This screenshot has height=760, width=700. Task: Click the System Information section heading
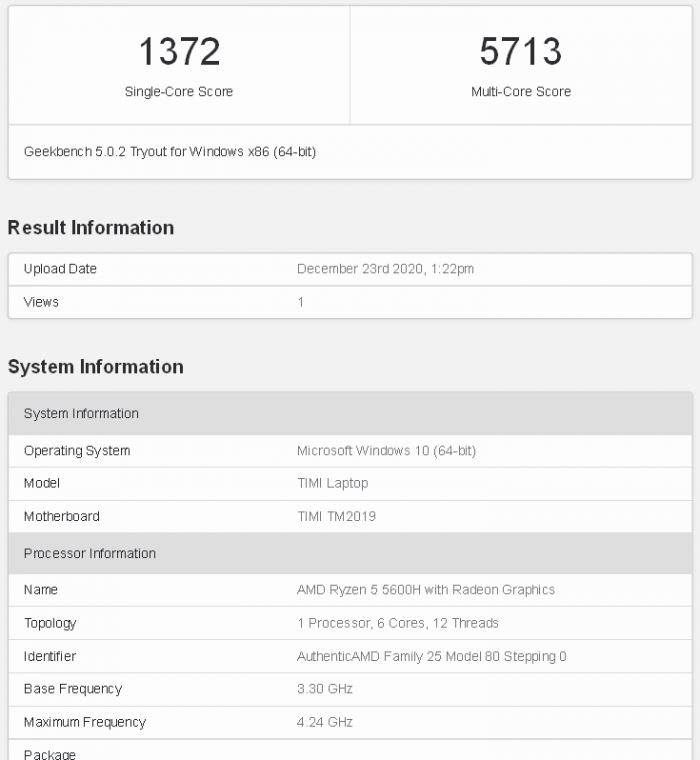[96, 367]
